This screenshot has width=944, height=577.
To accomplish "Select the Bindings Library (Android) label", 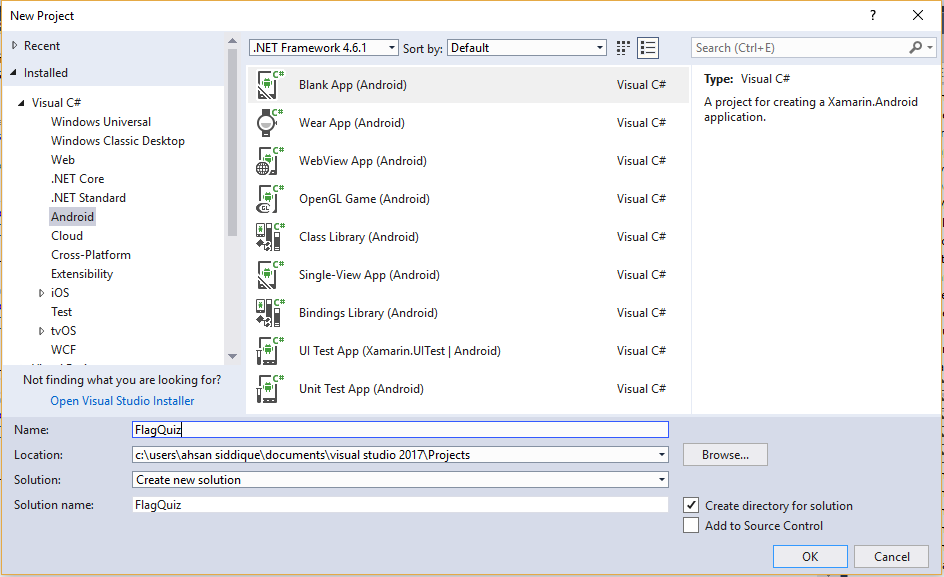I will [368, 313].
